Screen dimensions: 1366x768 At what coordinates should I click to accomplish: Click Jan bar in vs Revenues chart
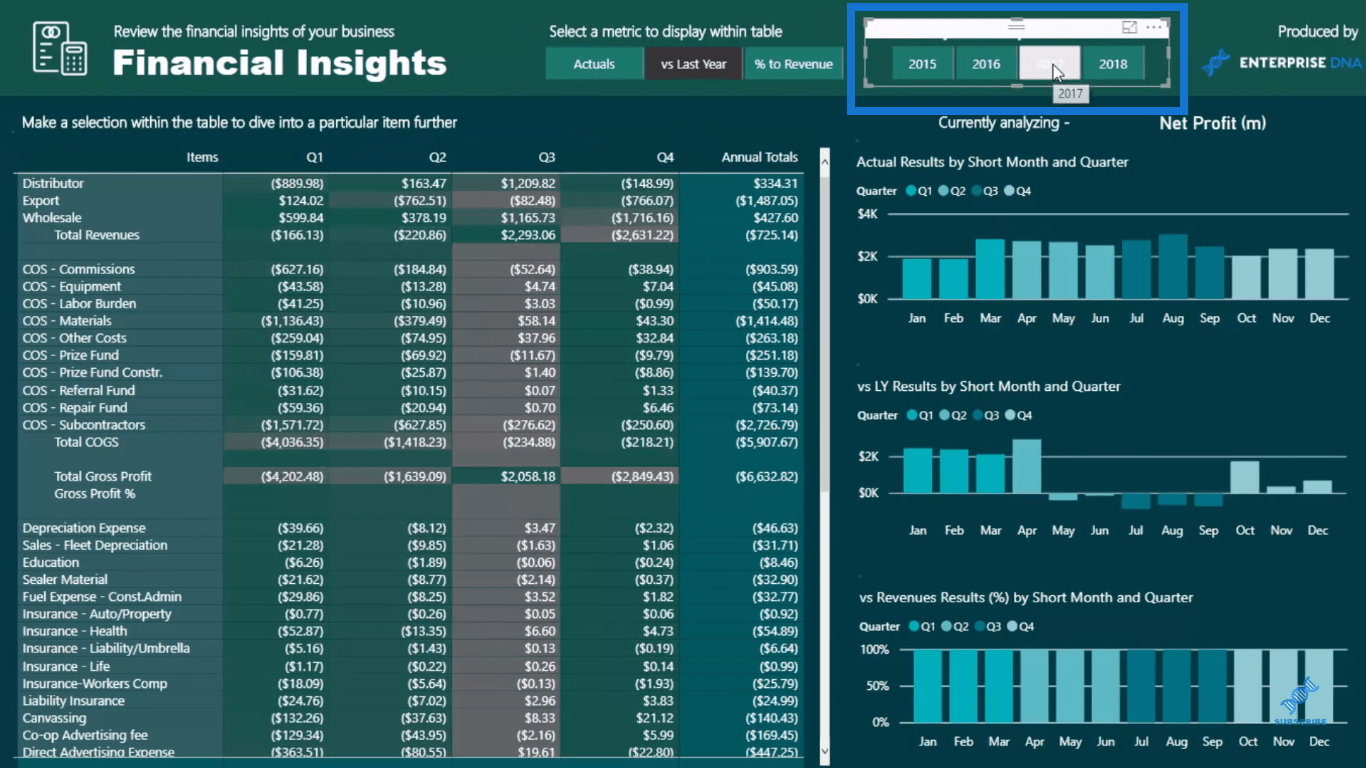[927, 685]
